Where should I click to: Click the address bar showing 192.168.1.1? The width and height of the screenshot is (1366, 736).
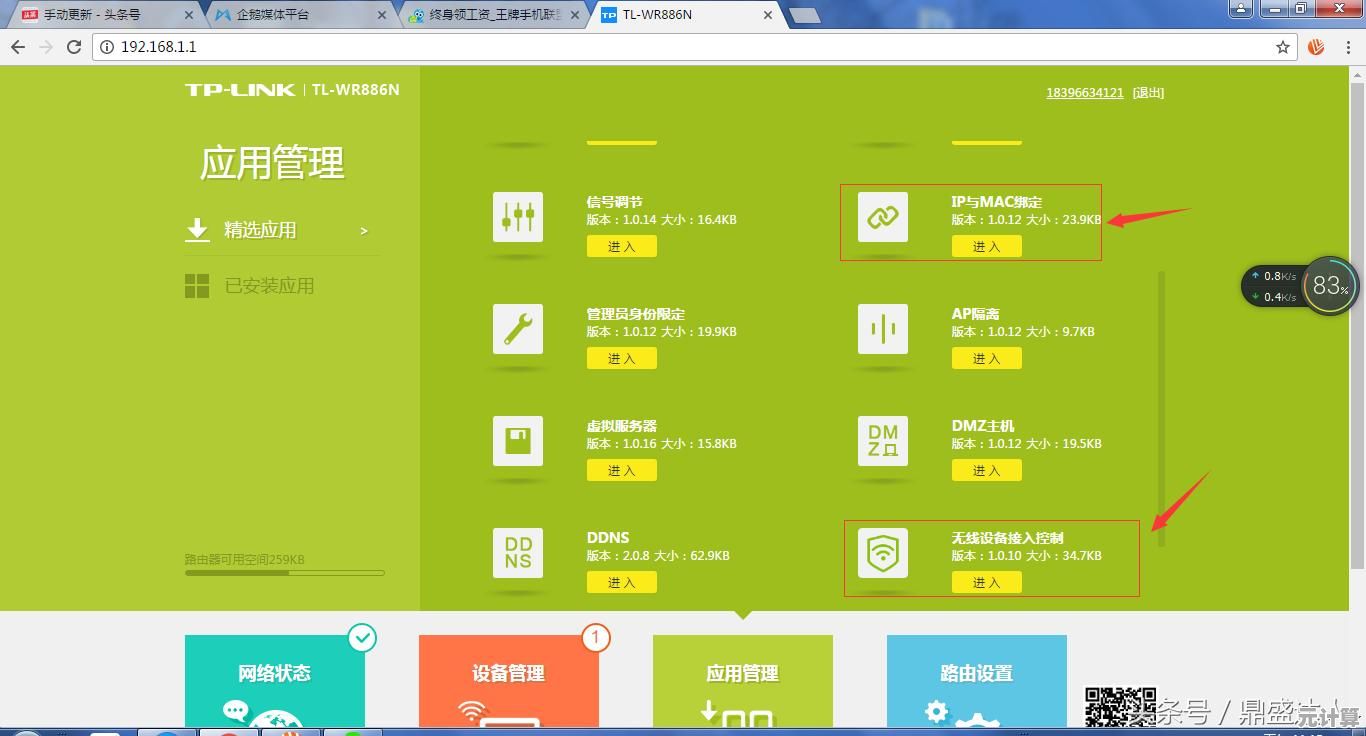click(680, 47)
